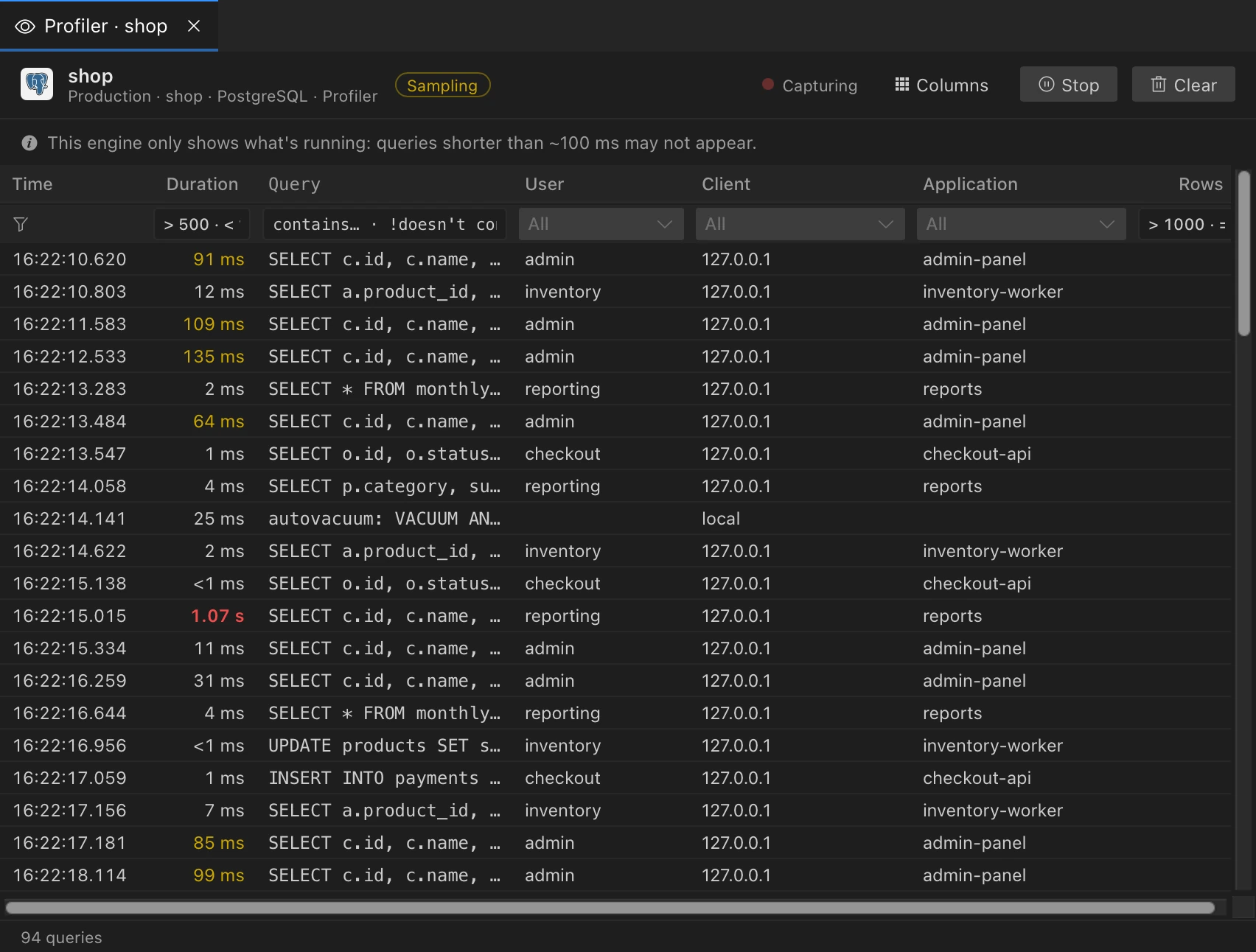The image size is (1256, 952).
Task: Click the reports cell at 16:22:15.015
Action: click(952, 616)
